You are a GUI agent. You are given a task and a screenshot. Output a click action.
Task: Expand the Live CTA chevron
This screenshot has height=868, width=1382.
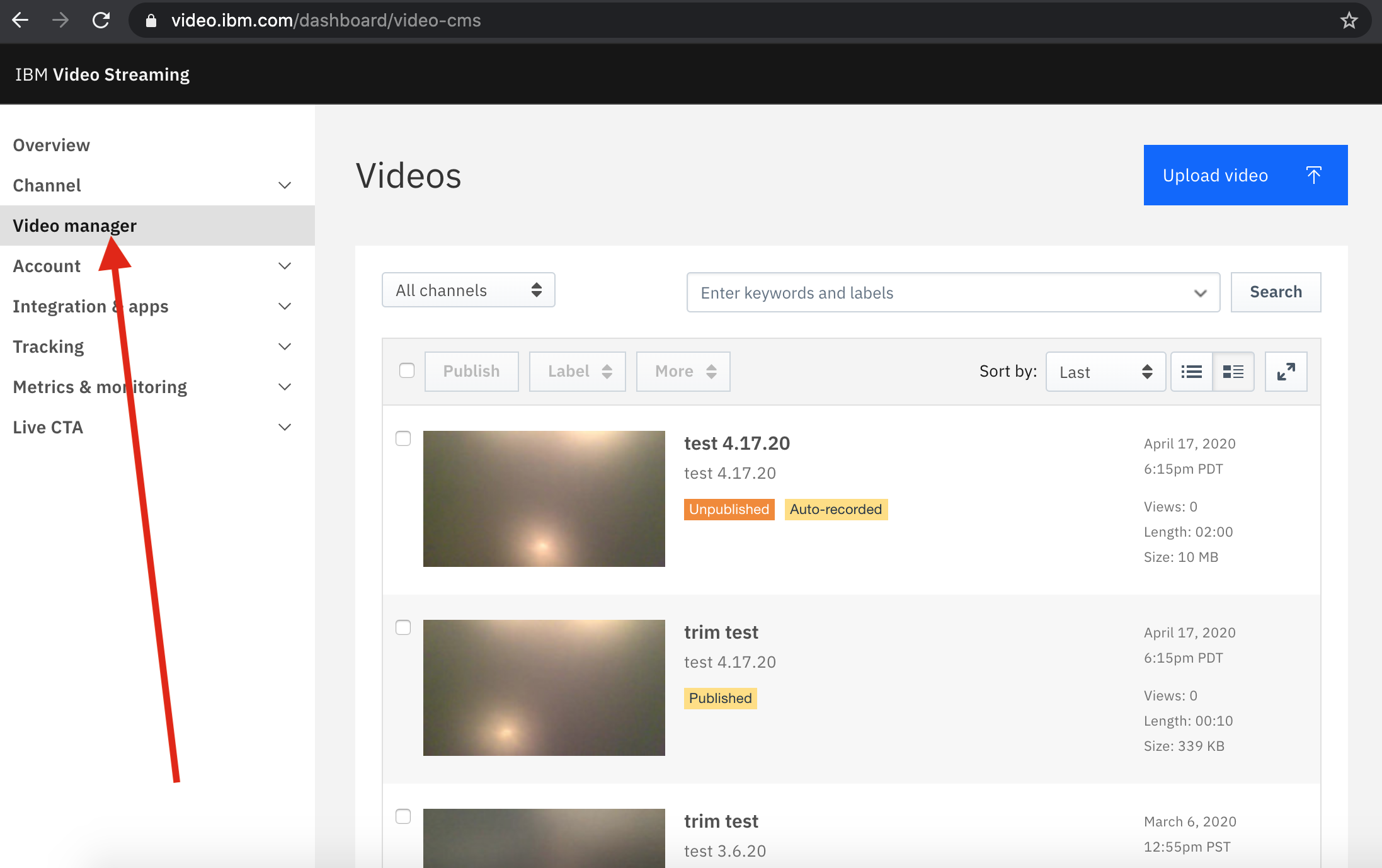coord(285,427)
